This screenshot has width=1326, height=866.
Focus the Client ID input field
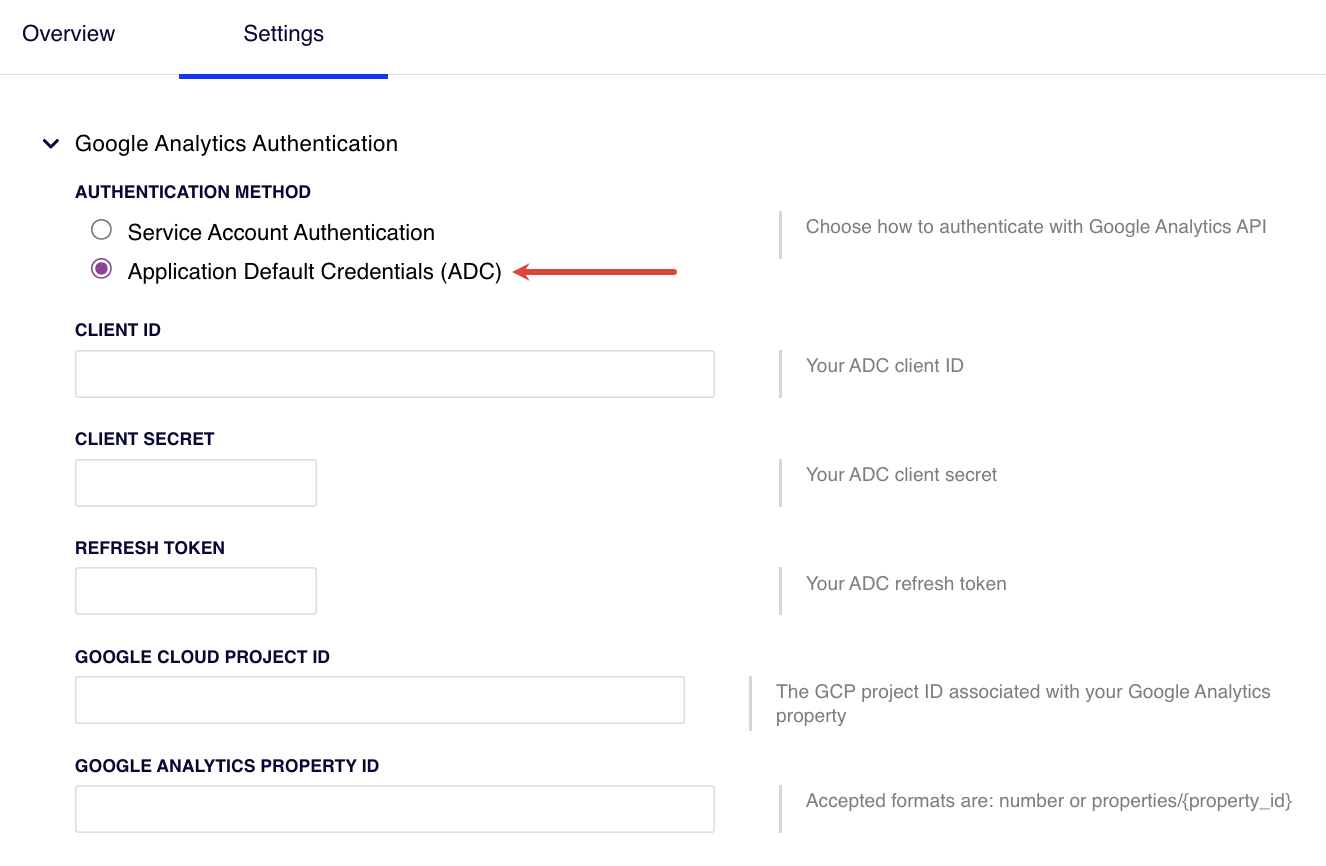click(394, 374)
